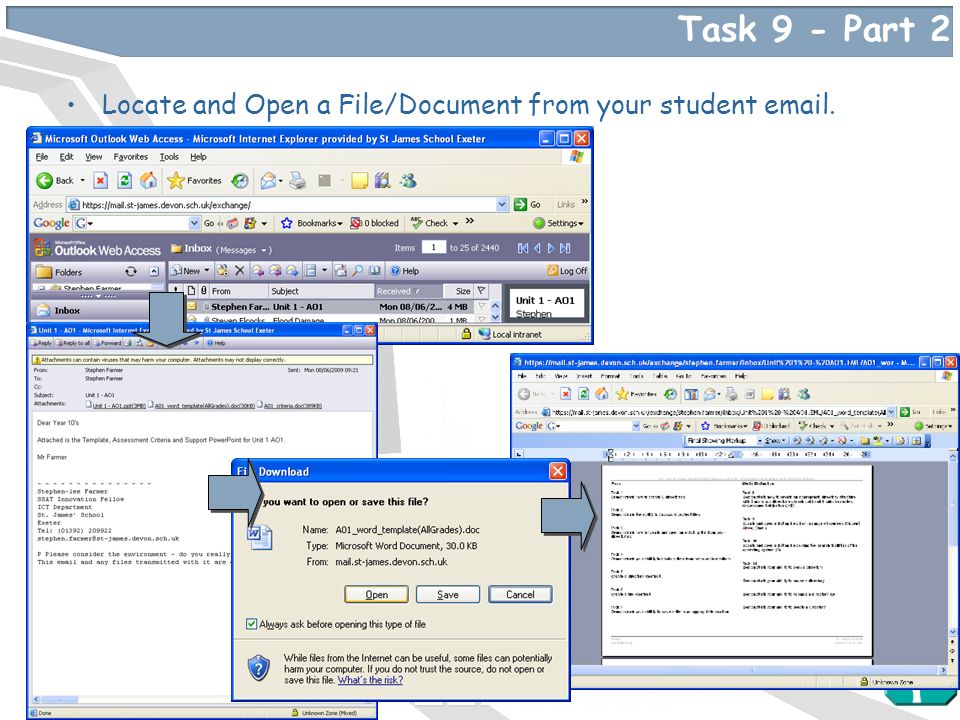
Task: Go to last page of Inbox items
Action: [x=565, y=248]
